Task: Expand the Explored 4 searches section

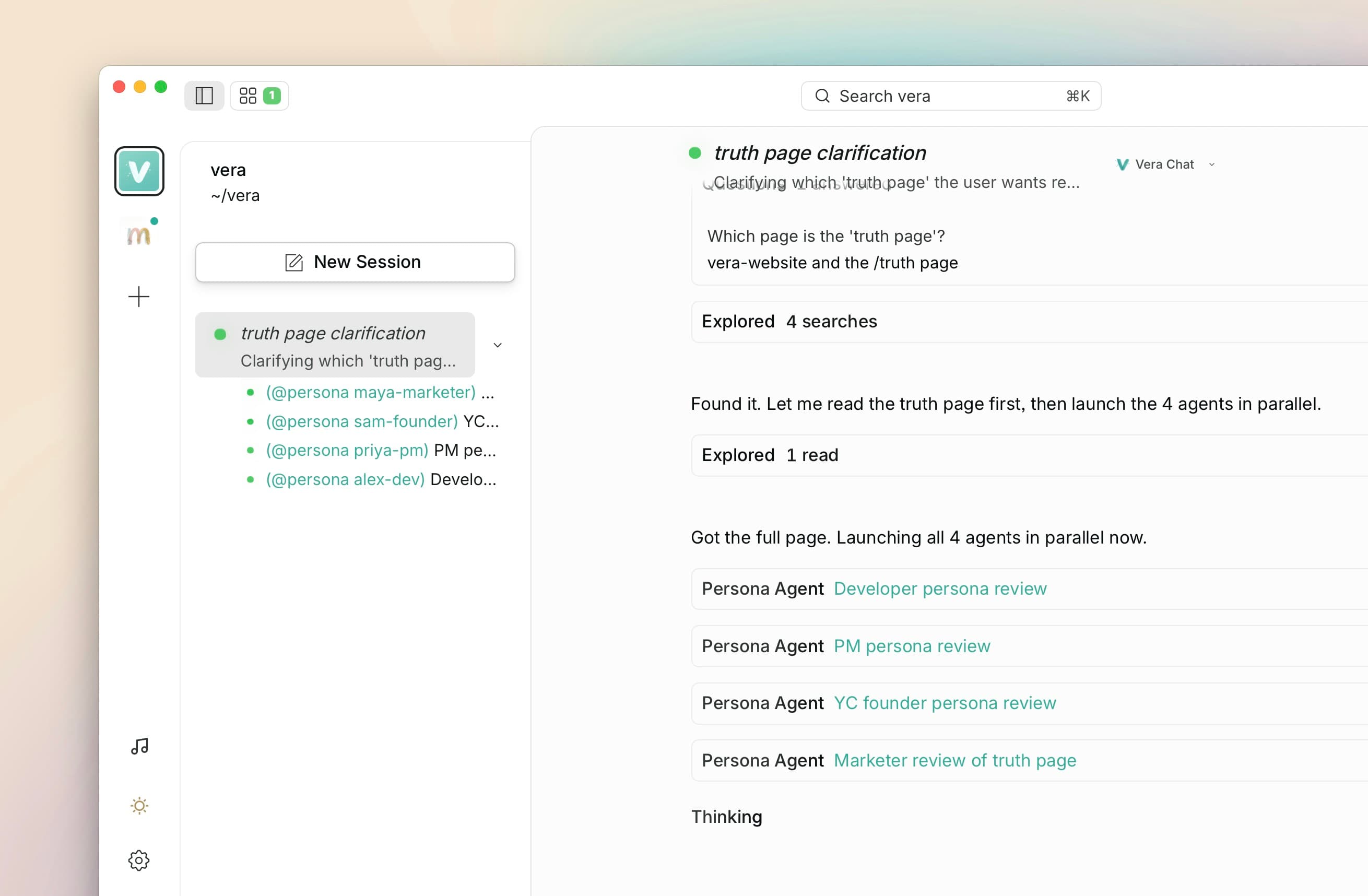Action: pyautogui.click(x=788, y=322)
